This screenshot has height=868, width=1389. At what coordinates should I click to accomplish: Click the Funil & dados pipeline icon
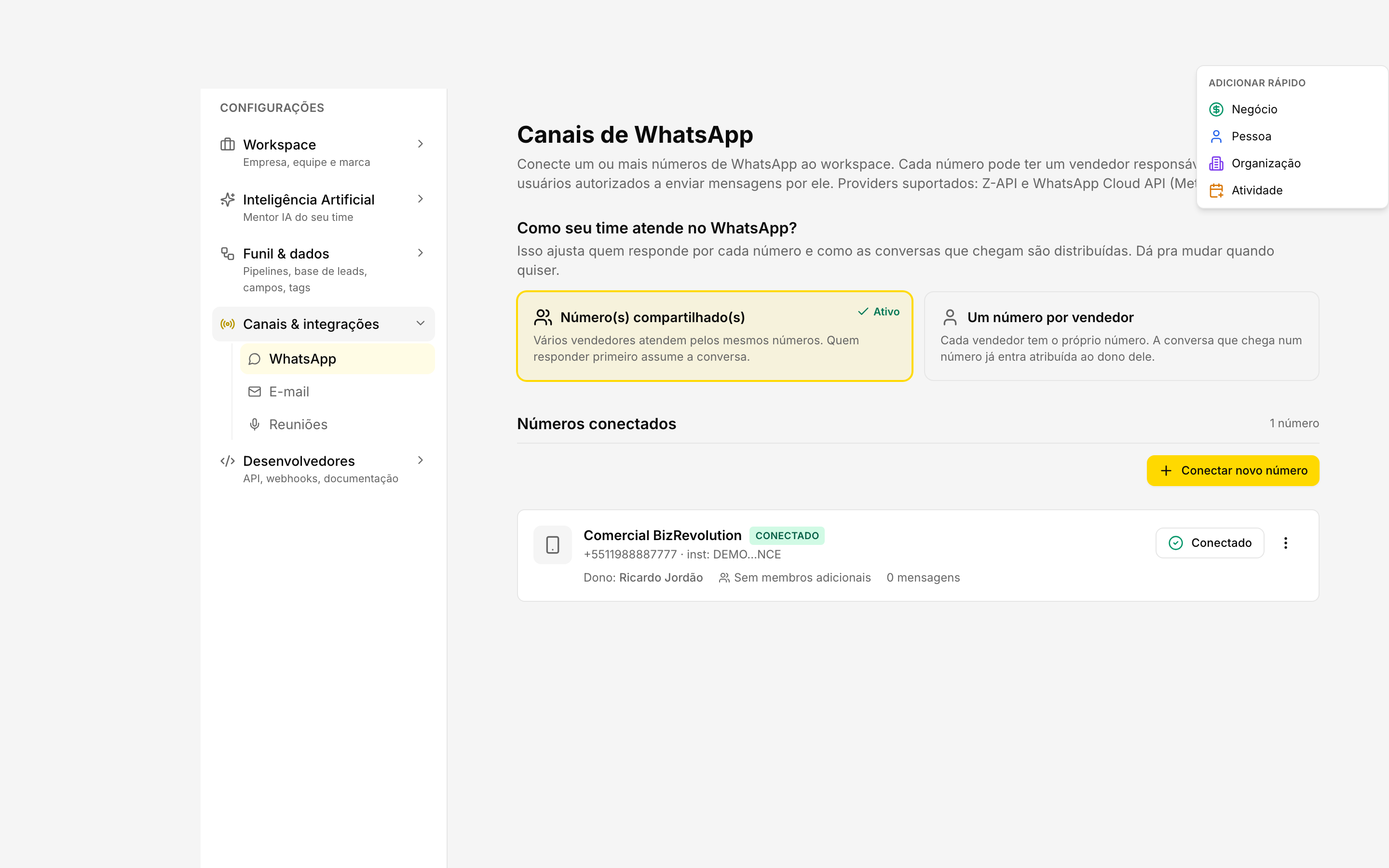coord(227,253)
